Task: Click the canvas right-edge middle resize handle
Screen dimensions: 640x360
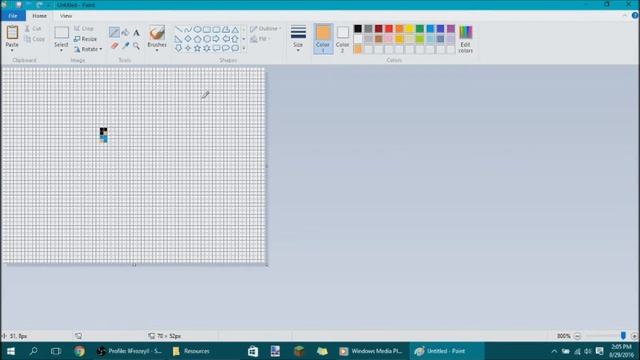Action: [267, 166]
